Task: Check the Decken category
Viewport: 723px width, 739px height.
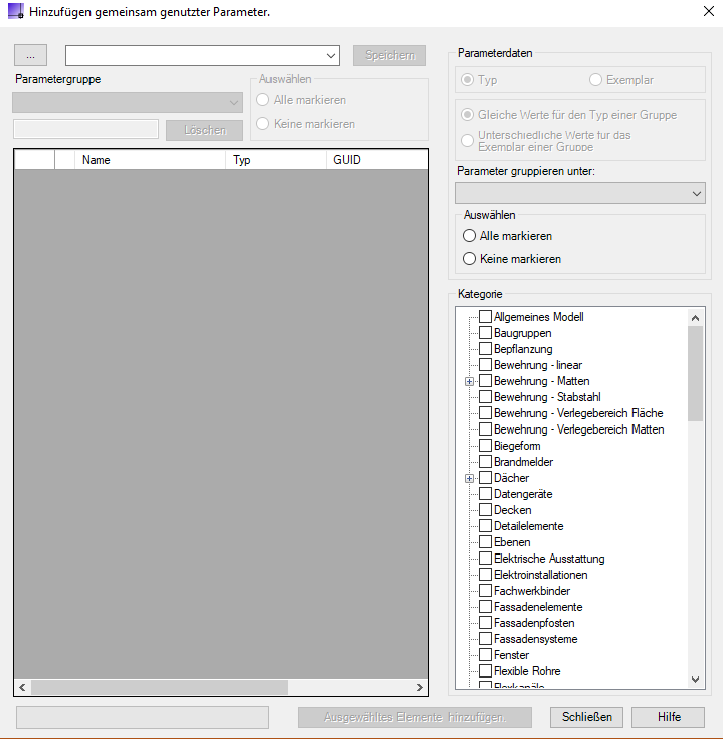Action: (485, 509)
